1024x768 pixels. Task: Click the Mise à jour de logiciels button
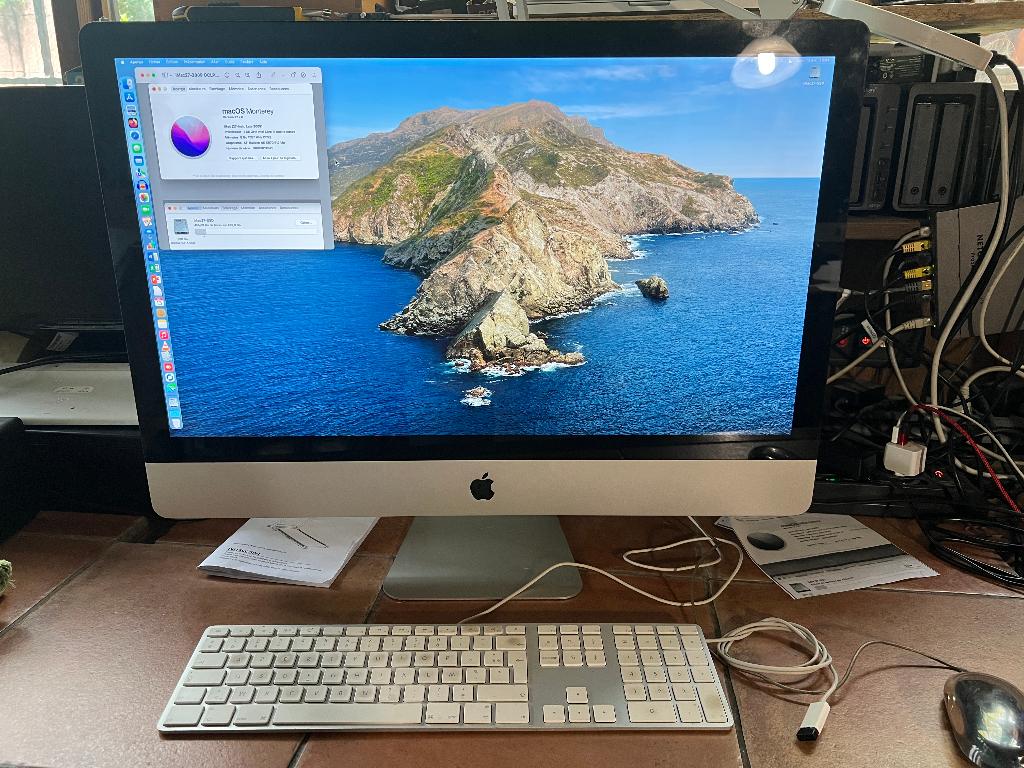[279, 157]
